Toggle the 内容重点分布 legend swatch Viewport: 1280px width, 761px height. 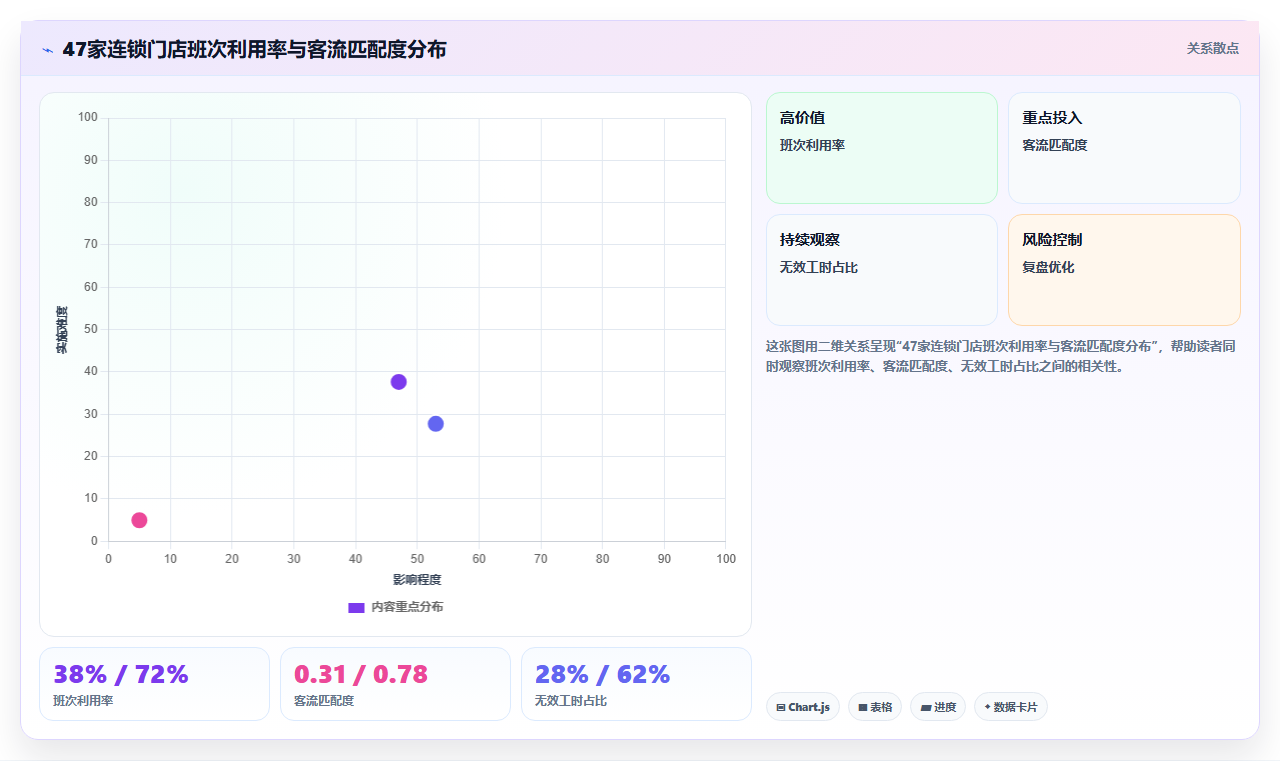356,607
